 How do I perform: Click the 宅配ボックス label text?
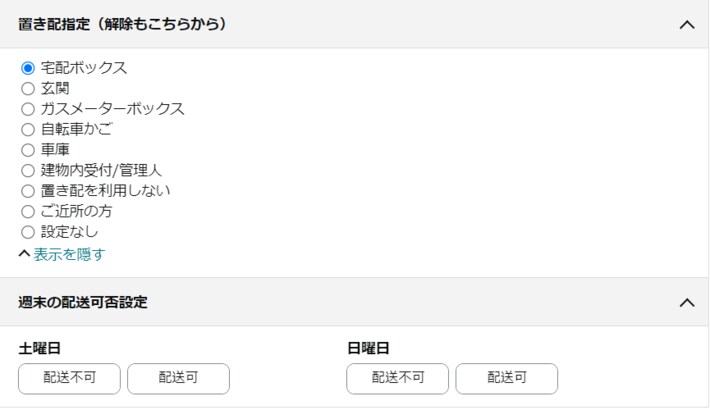point(84,68)
